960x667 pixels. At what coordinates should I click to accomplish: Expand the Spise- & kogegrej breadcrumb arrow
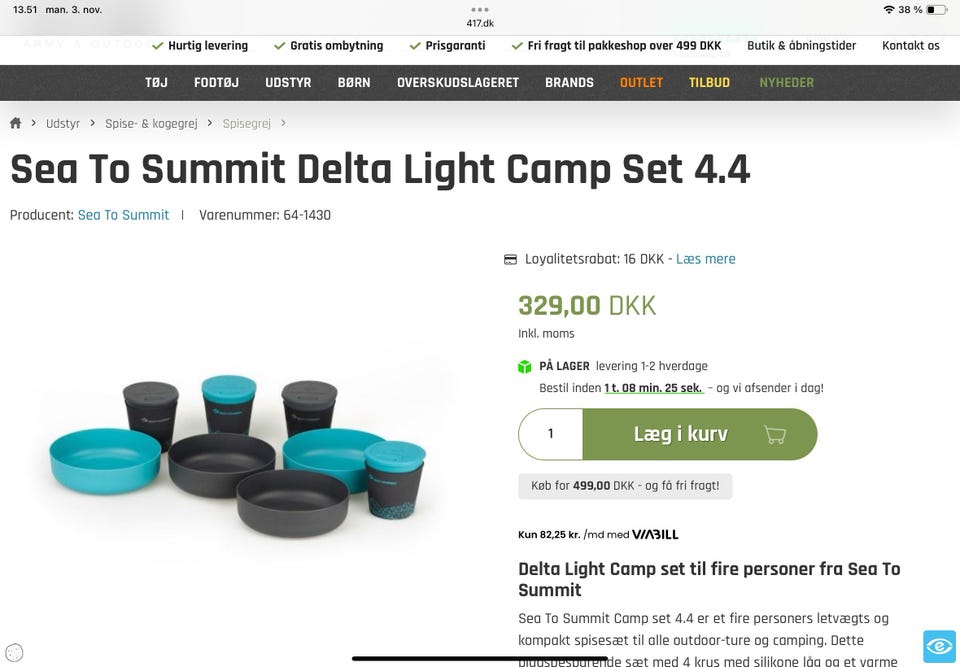click(209, 123)
